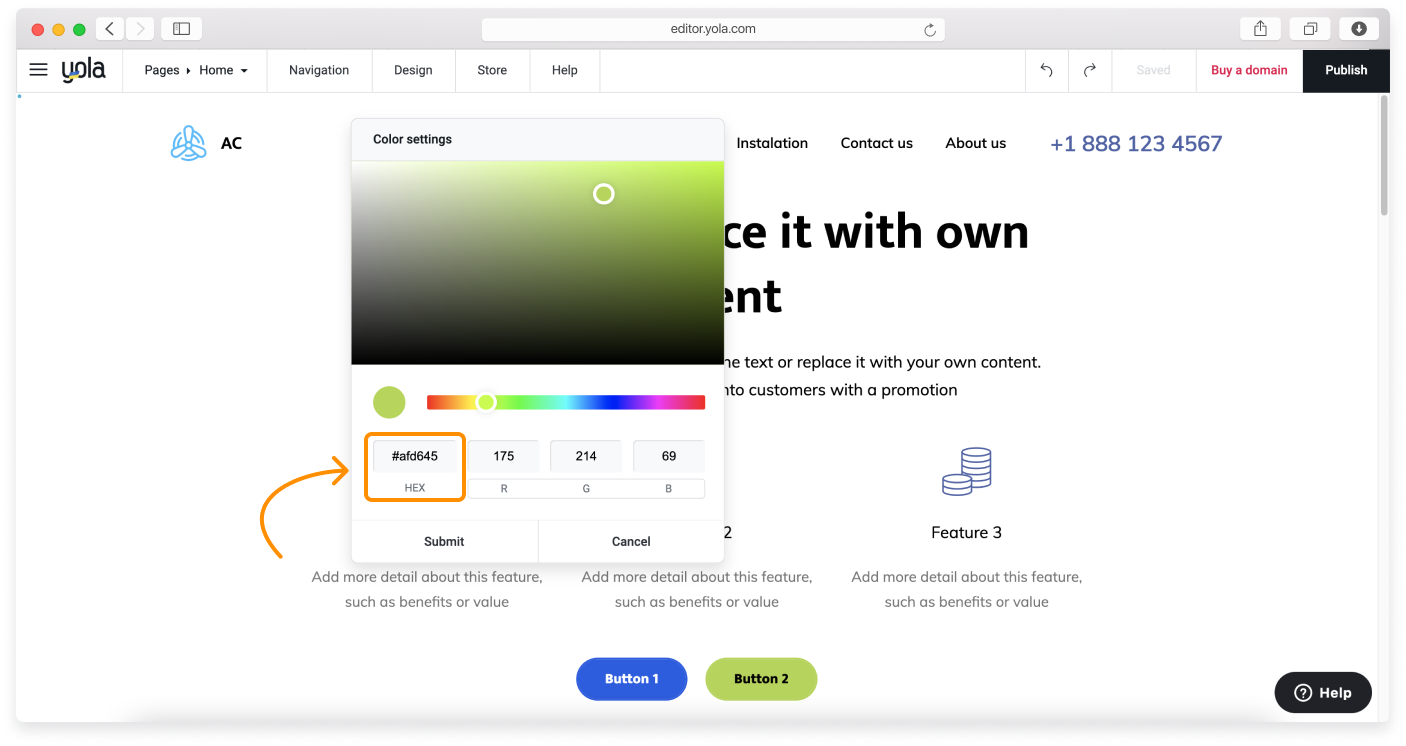Click the Safari share icon
1406x746 pixels.
pos(1259,28)
